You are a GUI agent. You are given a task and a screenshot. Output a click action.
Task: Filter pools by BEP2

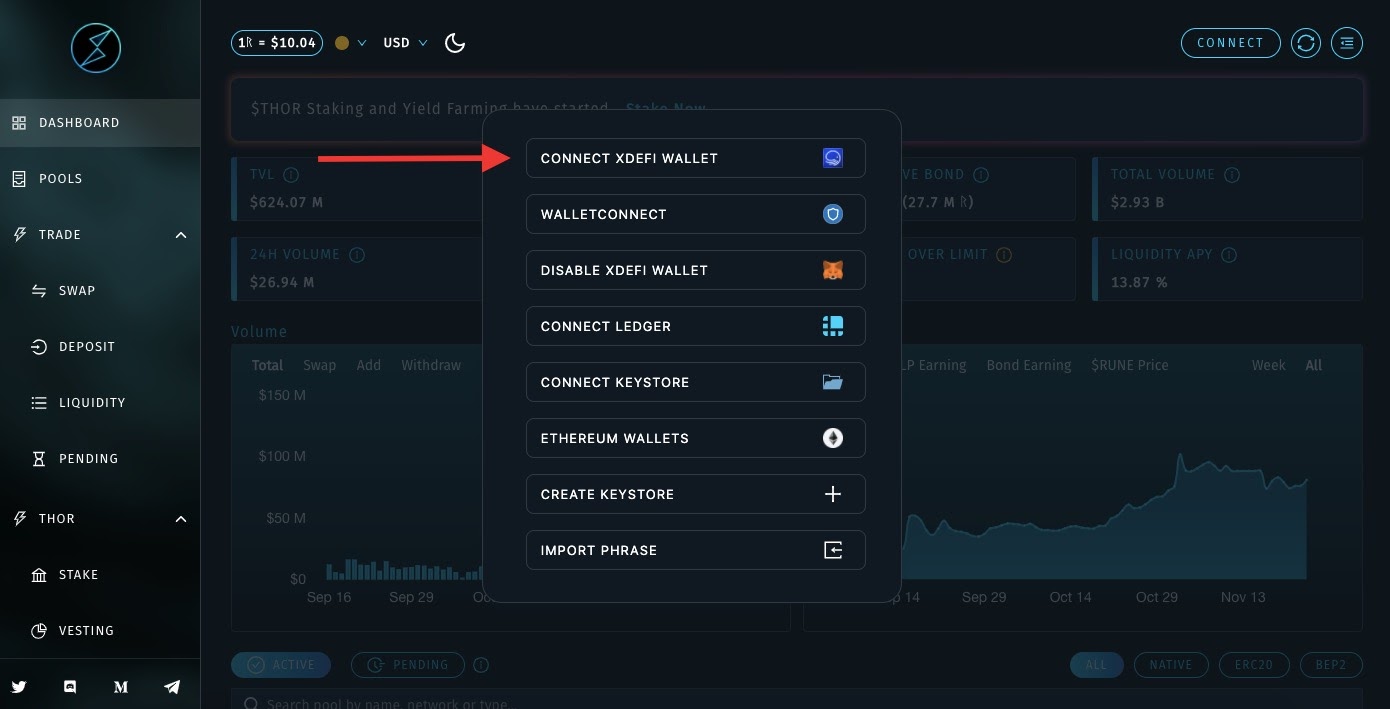(x=1331, y=665)
